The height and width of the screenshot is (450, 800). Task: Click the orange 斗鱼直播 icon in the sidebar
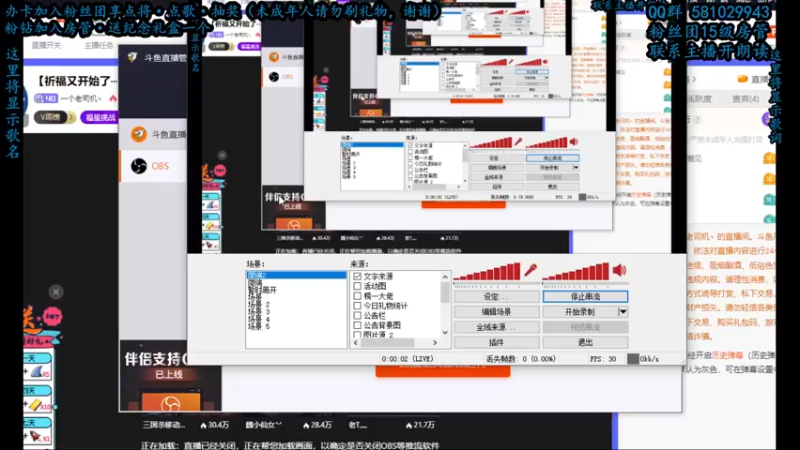click(138, 134)
